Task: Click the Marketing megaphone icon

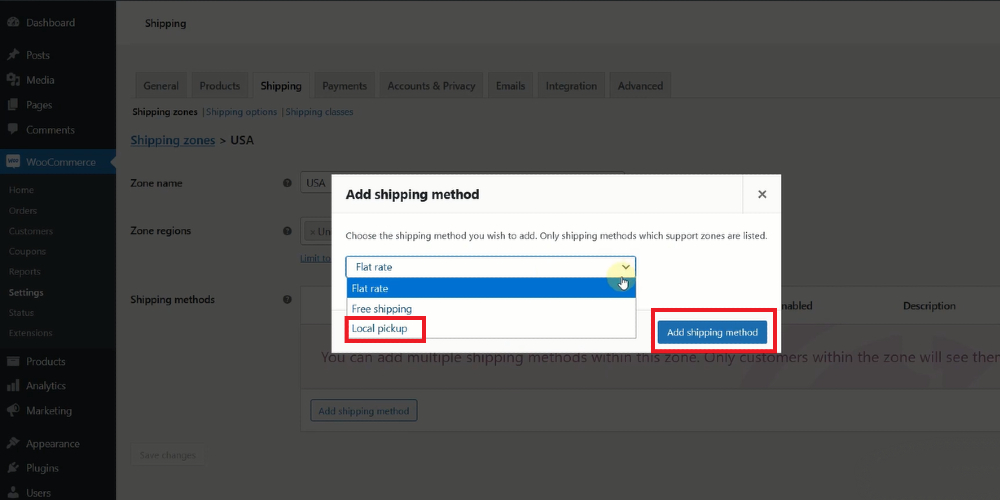Action: 13,411
